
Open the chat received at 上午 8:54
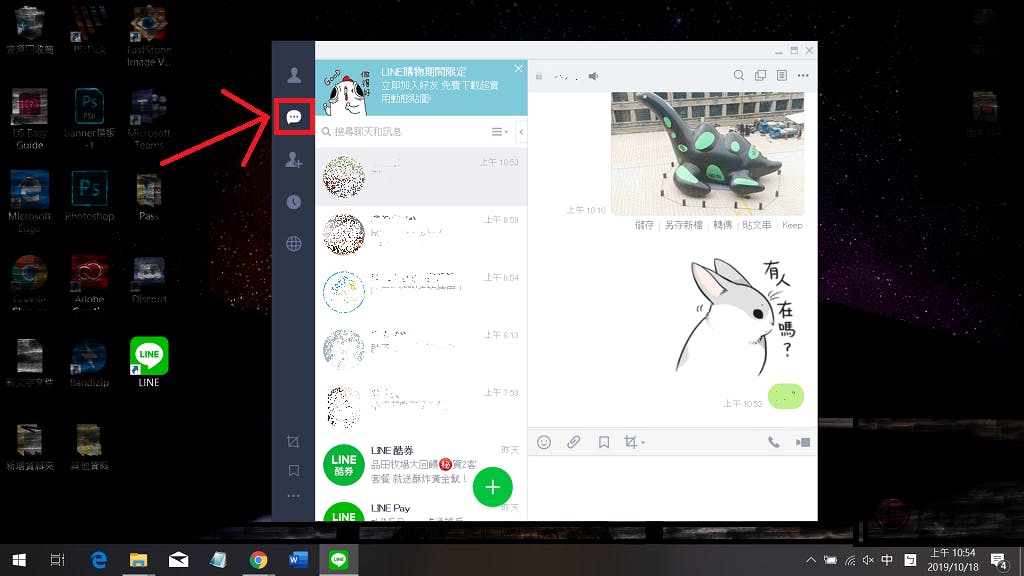421,291
